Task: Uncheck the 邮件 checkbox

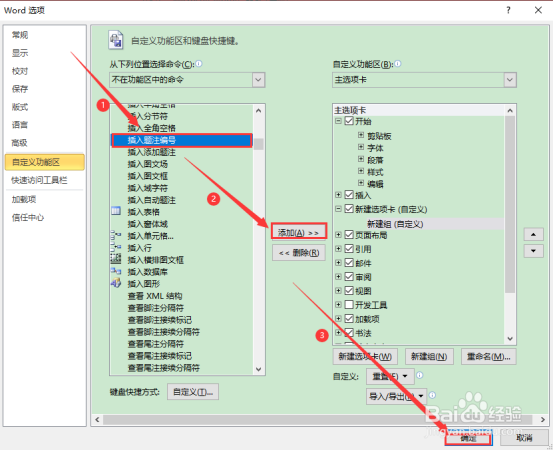Action: (349, 263)
